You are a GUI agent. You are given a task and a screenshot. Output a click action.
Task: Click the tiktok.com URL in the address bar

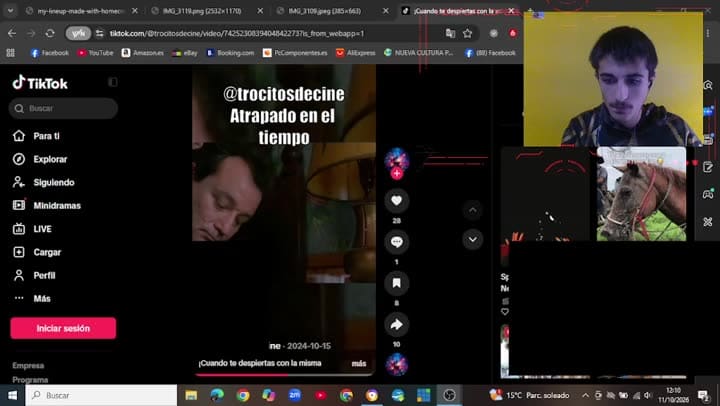pyautogui.click(x=236, y=33)
